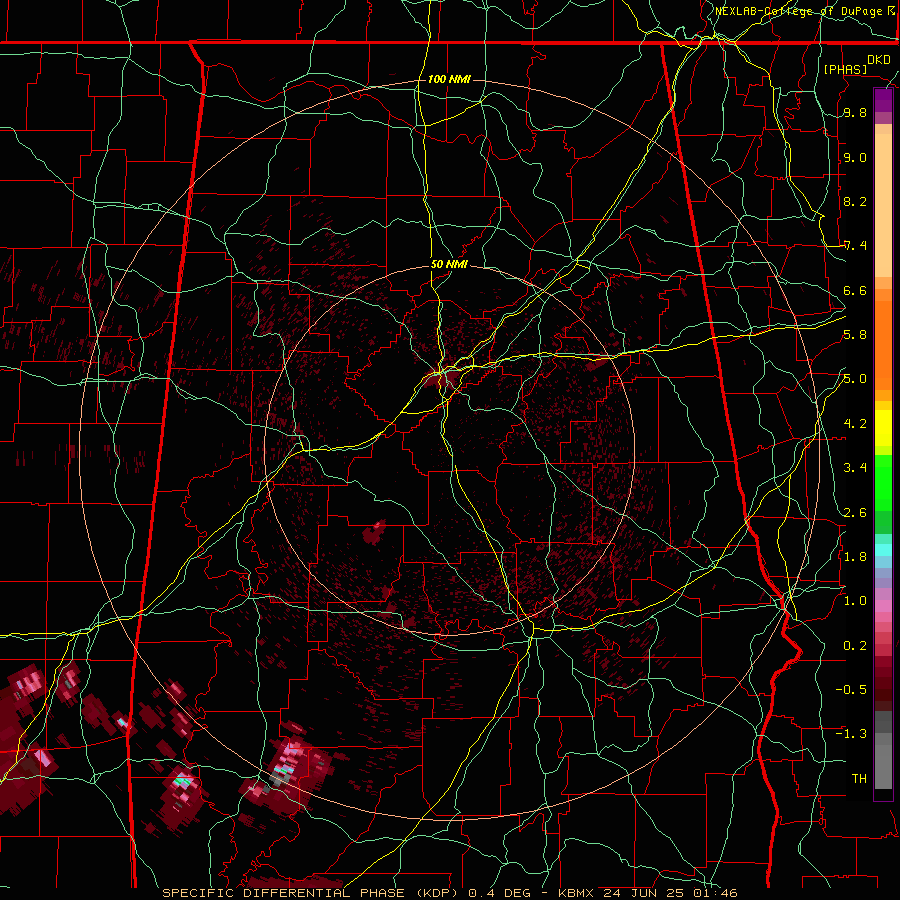The width and height of the screenshot is (900, 900).
Task: Click the 8.2 scale value
Action: point(855,201)
